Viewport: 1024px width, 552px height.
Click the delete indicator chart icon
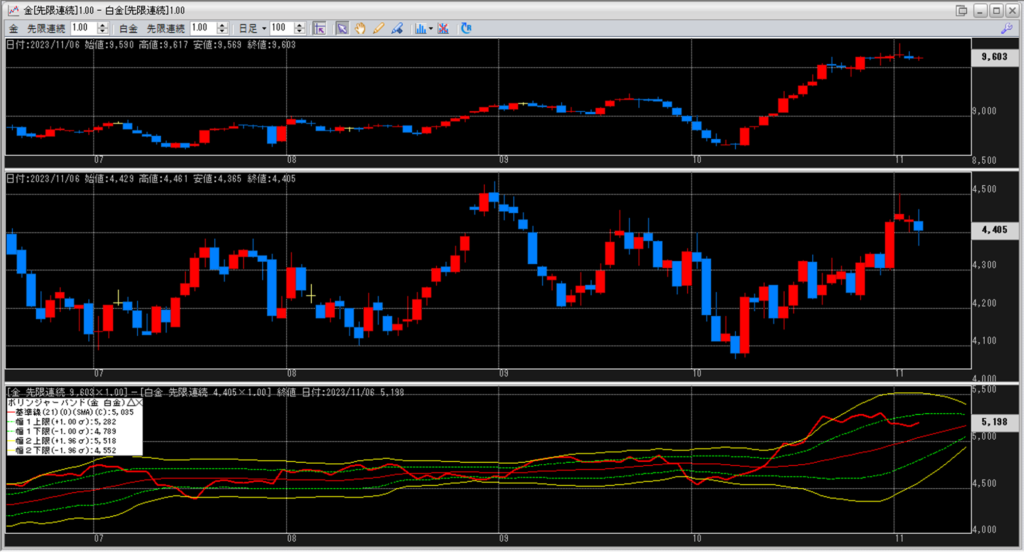pyautogui.click(x=443, y=28)
